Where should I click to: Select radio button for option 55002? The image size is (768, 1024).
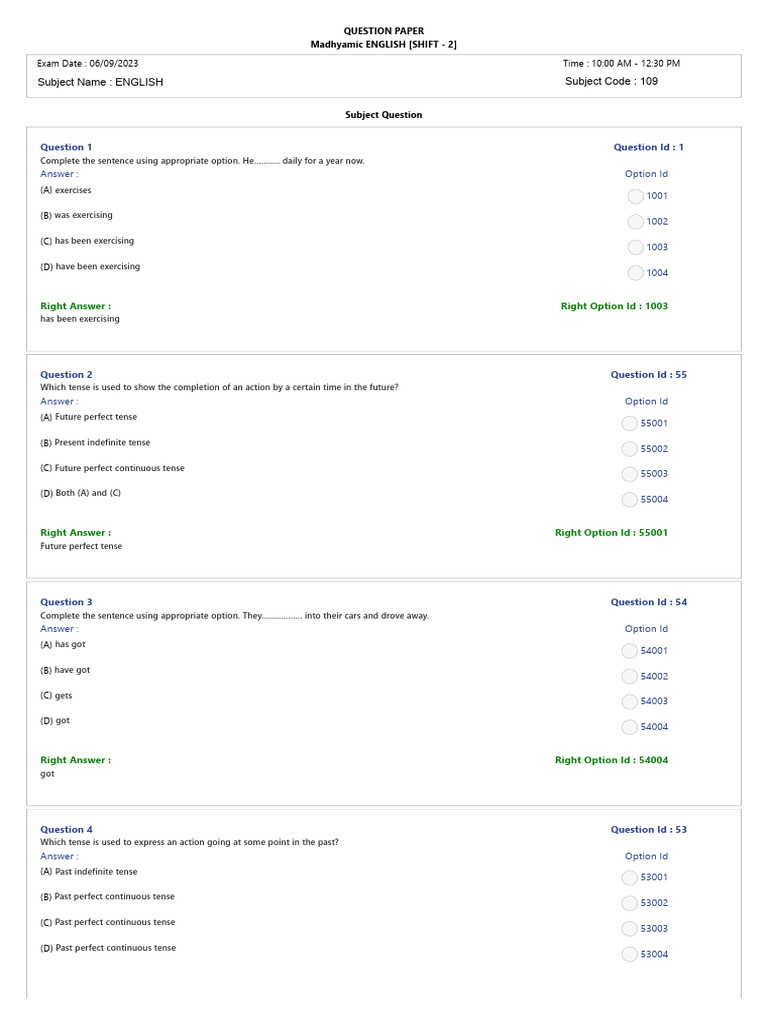(x=629, y=449)
